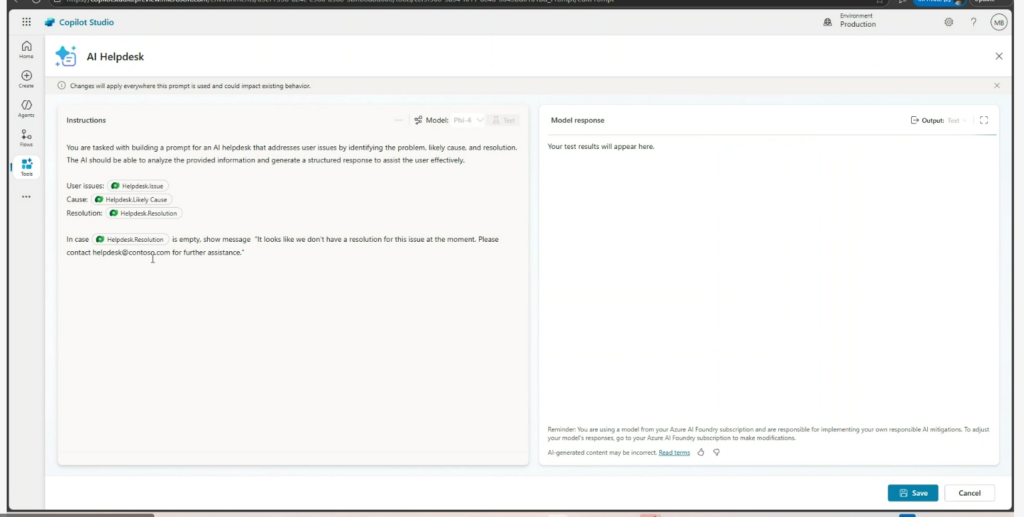Click the 'User issues:' label
This screenshot has width=1024, height=517.
(85, 186)
